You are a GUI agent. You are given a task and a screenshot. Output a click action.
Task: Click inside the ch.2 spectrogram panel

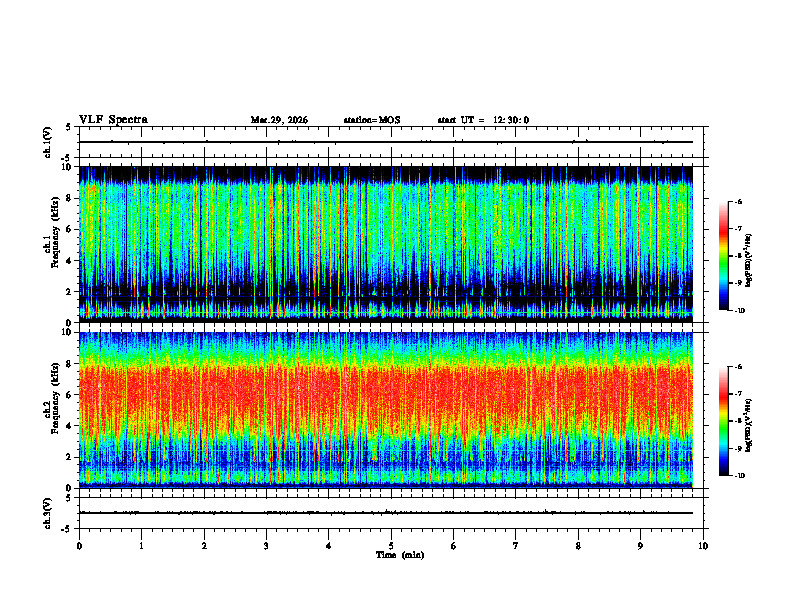[x=386, y=410]
